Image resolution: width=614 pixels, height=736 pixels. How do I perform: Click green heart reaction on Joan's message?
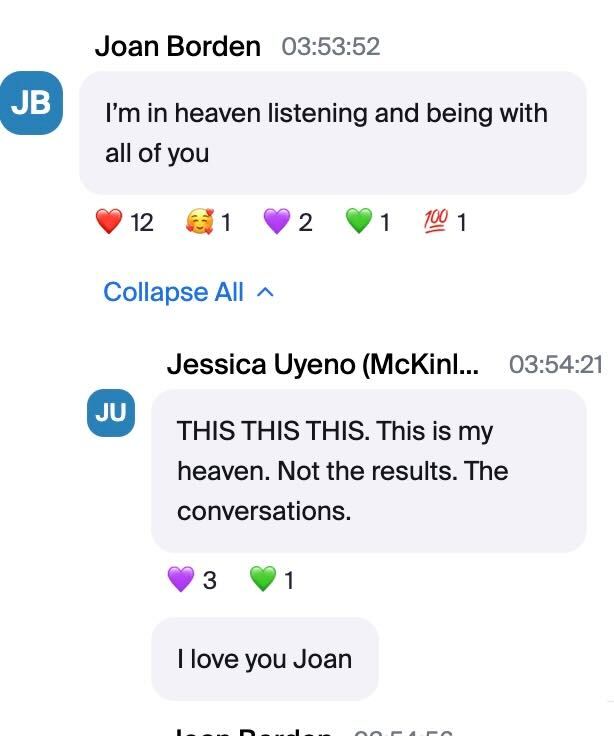tap(367, 222)
